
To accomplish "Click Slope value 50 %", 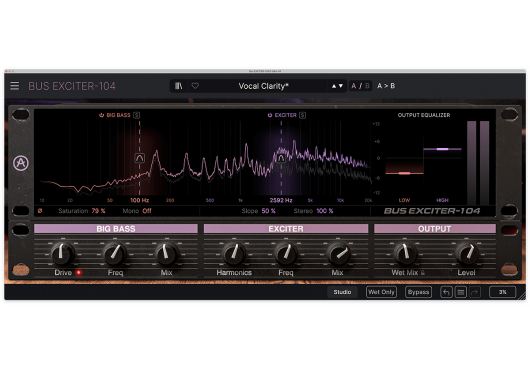I will (268, 211).
